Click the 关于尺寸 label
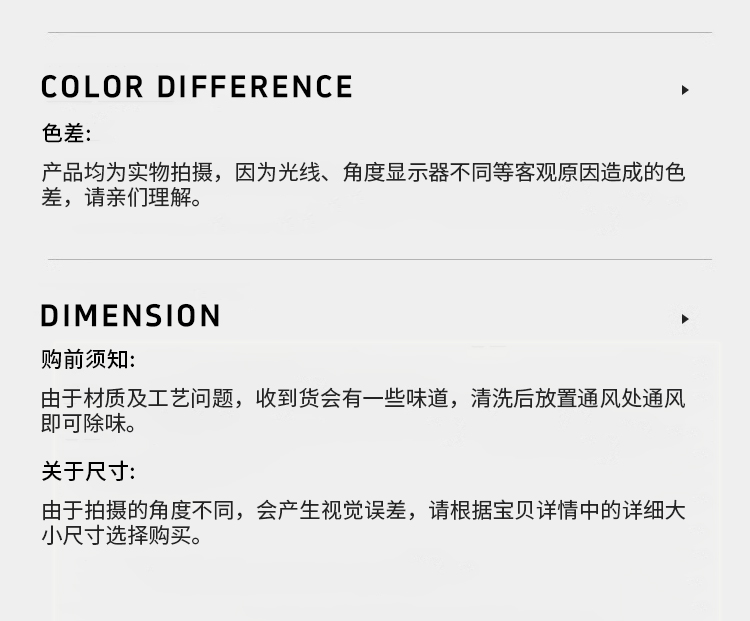The image size is (750, 621). [88, 471]
